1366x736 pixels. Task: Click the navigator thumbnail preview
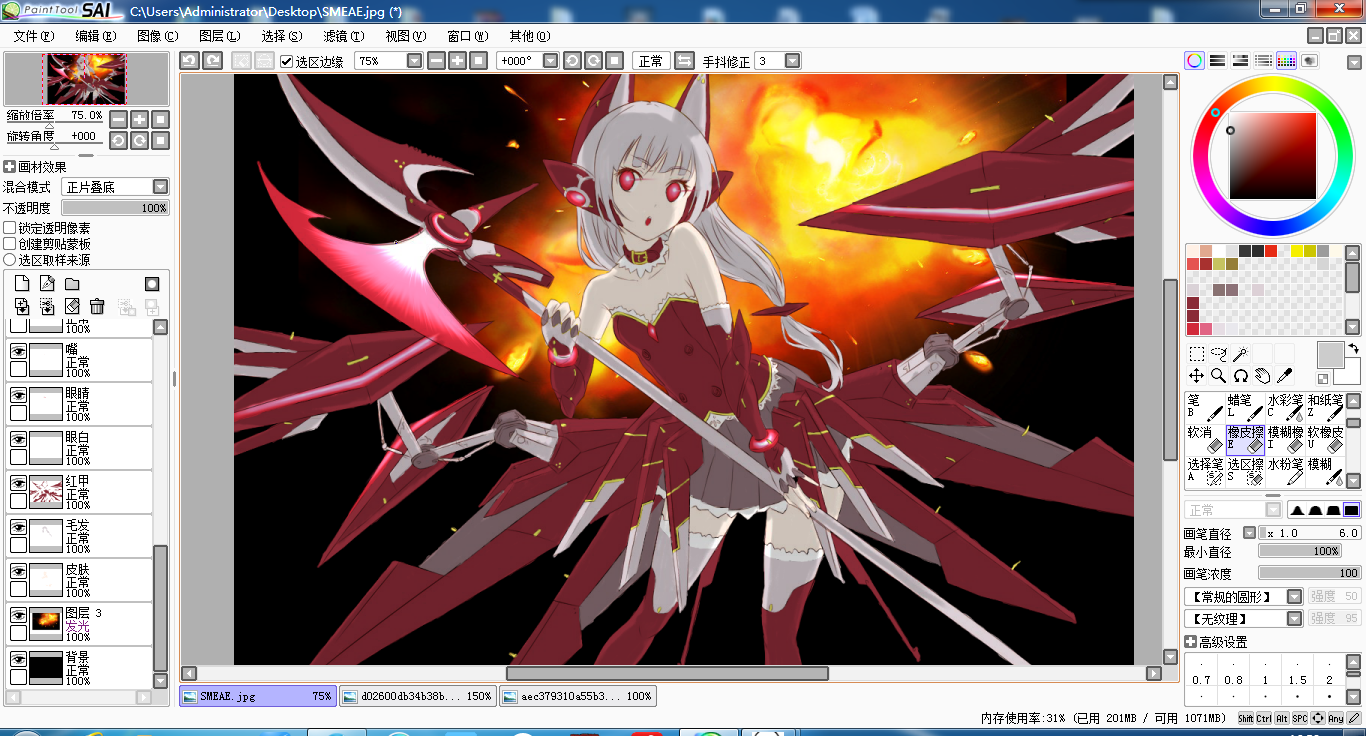click(x=85, y=79)
